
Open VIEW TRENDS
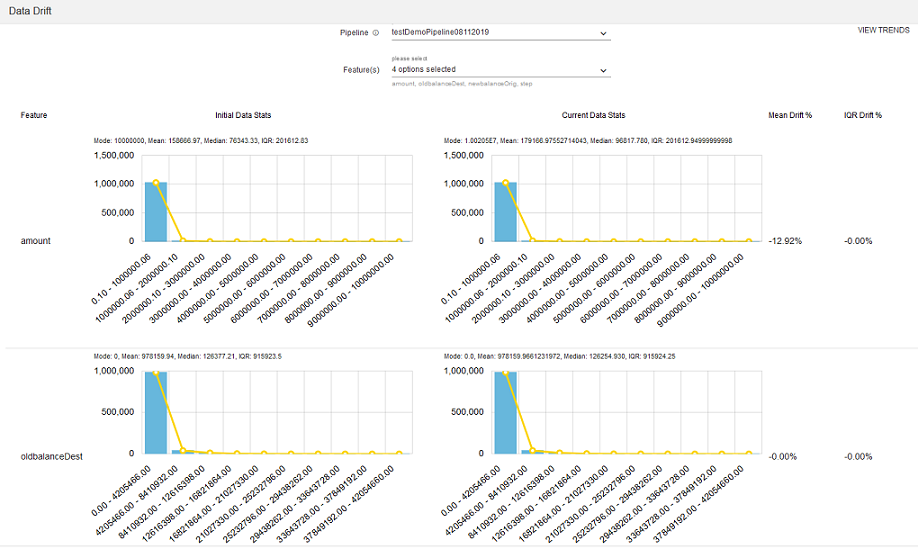click(883, 30)
